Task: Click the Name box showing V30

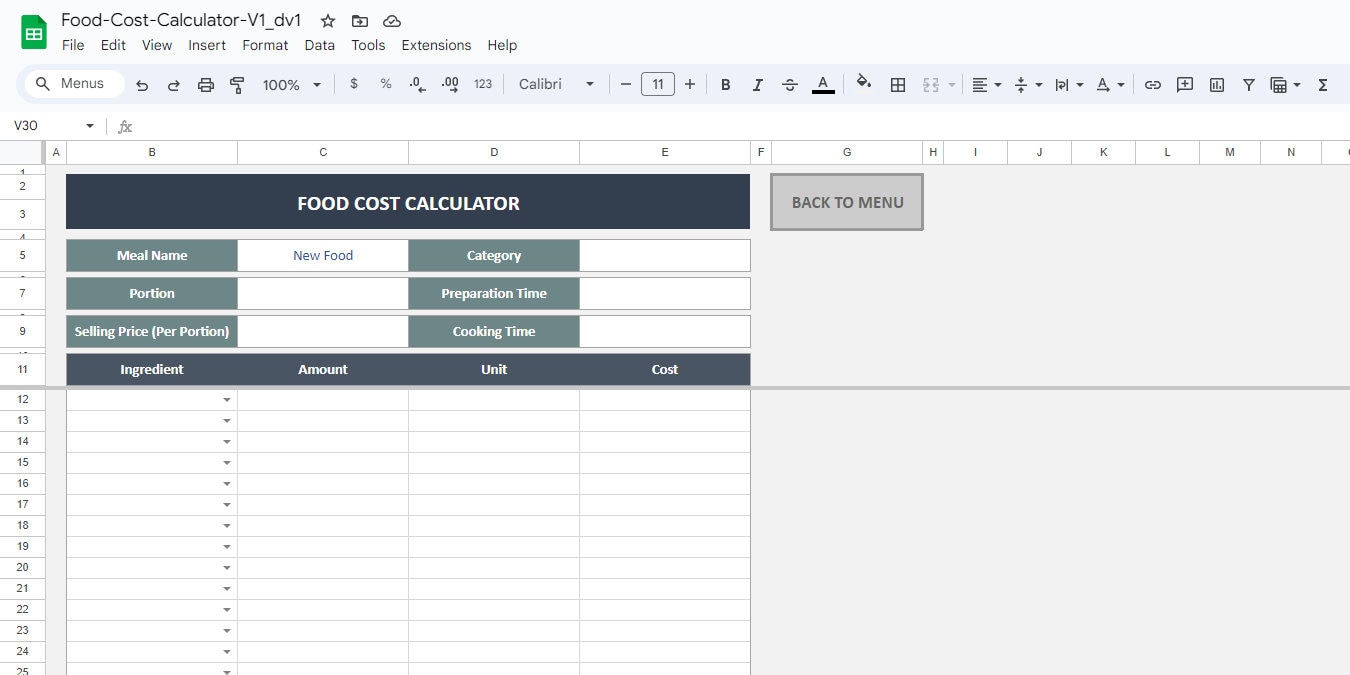Action: coord(45,126)
